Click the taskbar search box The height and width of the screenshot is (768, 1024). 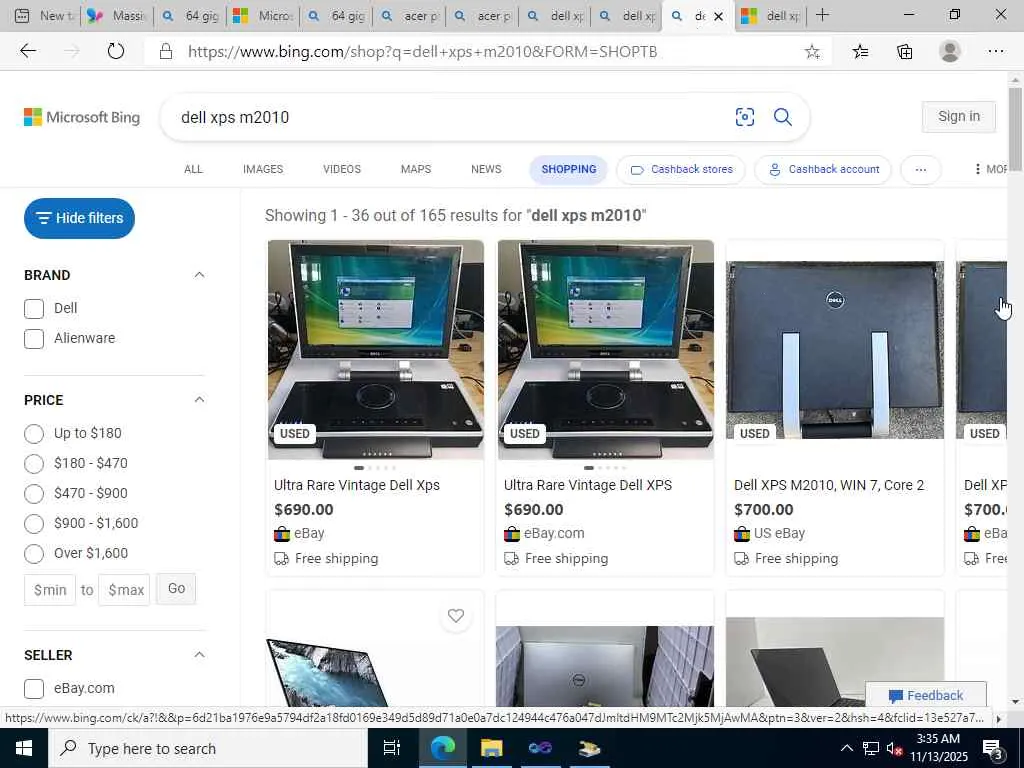(207, 748)
